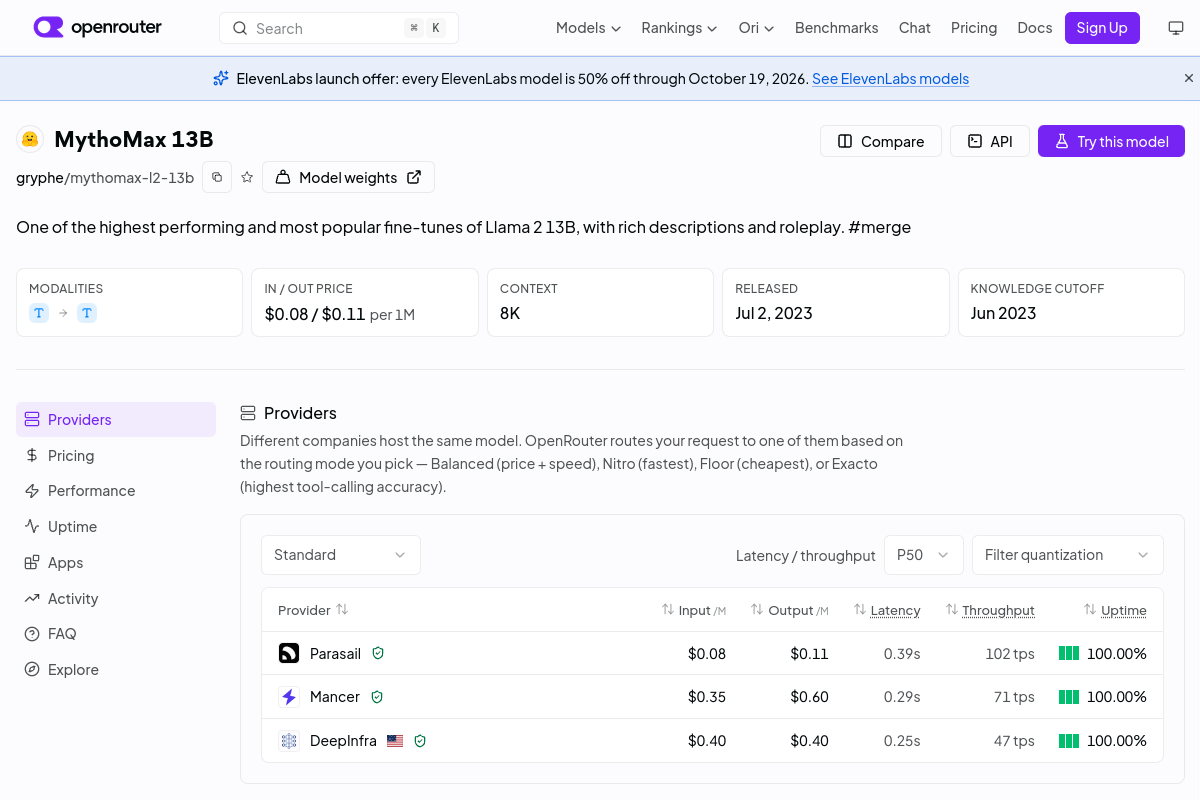This screenshot has height=800, width=1200.
Task: Show the Apps sidebar section
Action: tap(116, 563)
